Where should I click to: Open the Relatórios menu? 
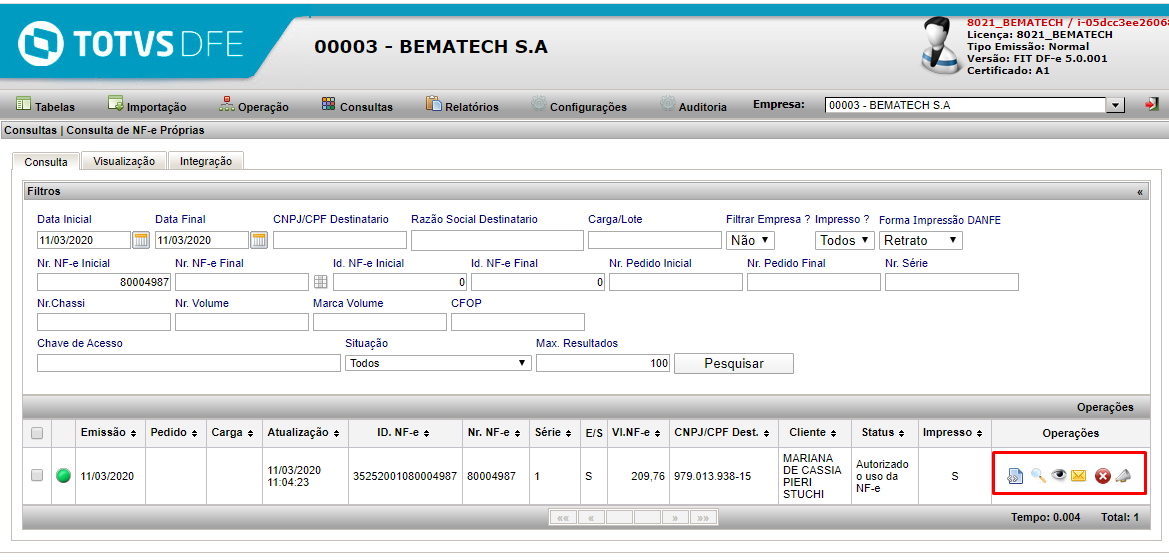pyautogui.click(x=462, y=105)
